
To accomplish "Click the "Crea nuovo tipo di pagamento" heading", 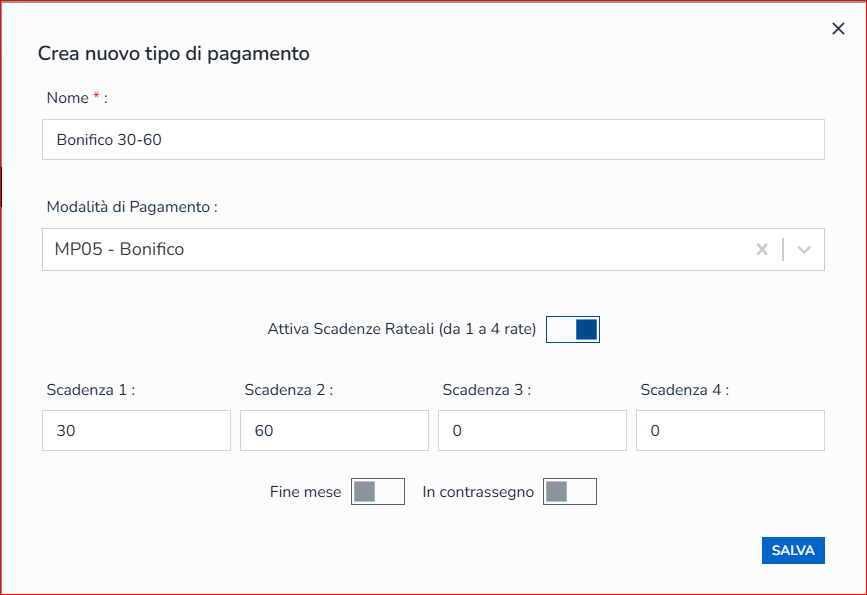I will (x=173, y=54).
